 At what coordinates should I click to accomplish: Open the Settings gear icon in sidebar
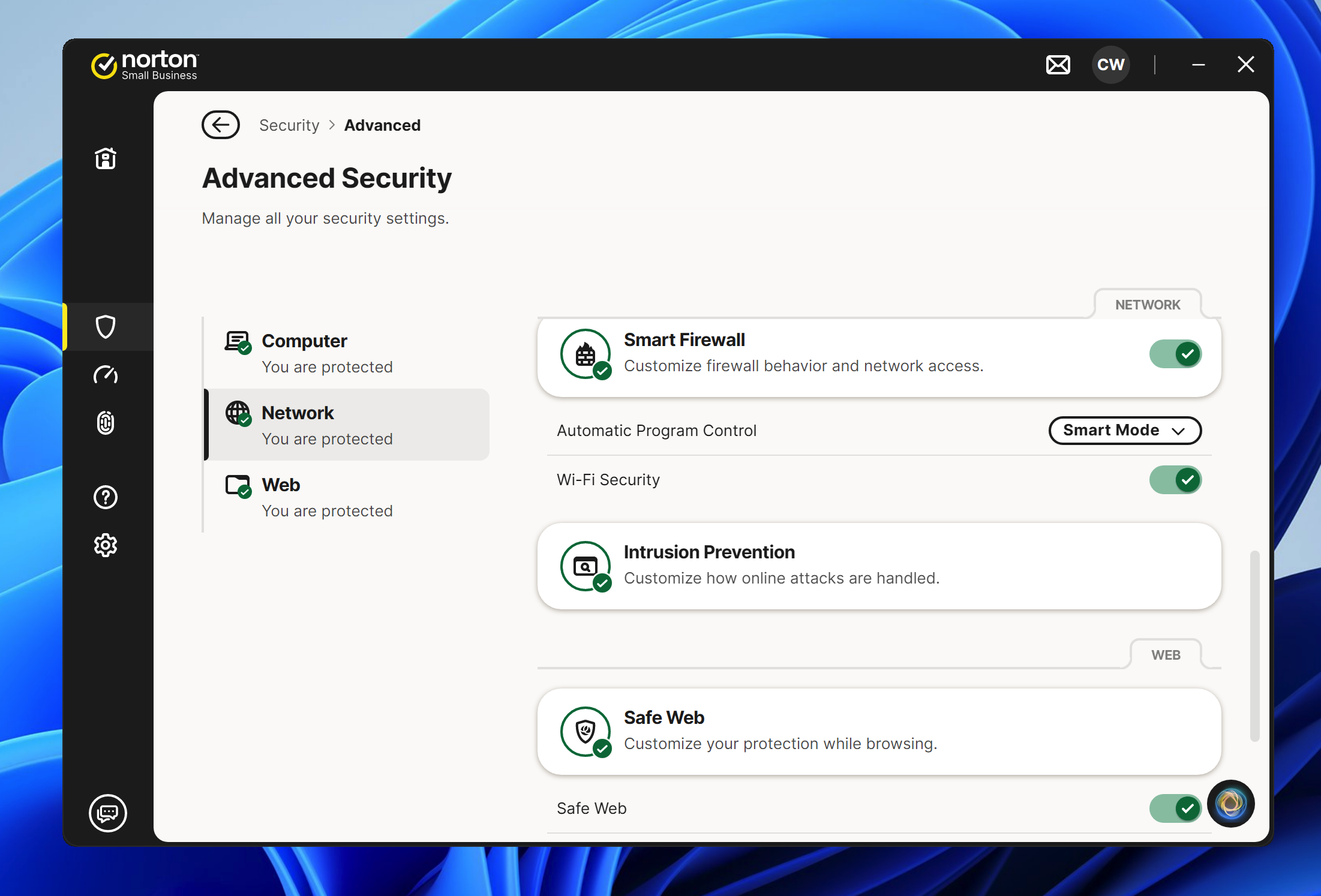click(x=106, y=545)
